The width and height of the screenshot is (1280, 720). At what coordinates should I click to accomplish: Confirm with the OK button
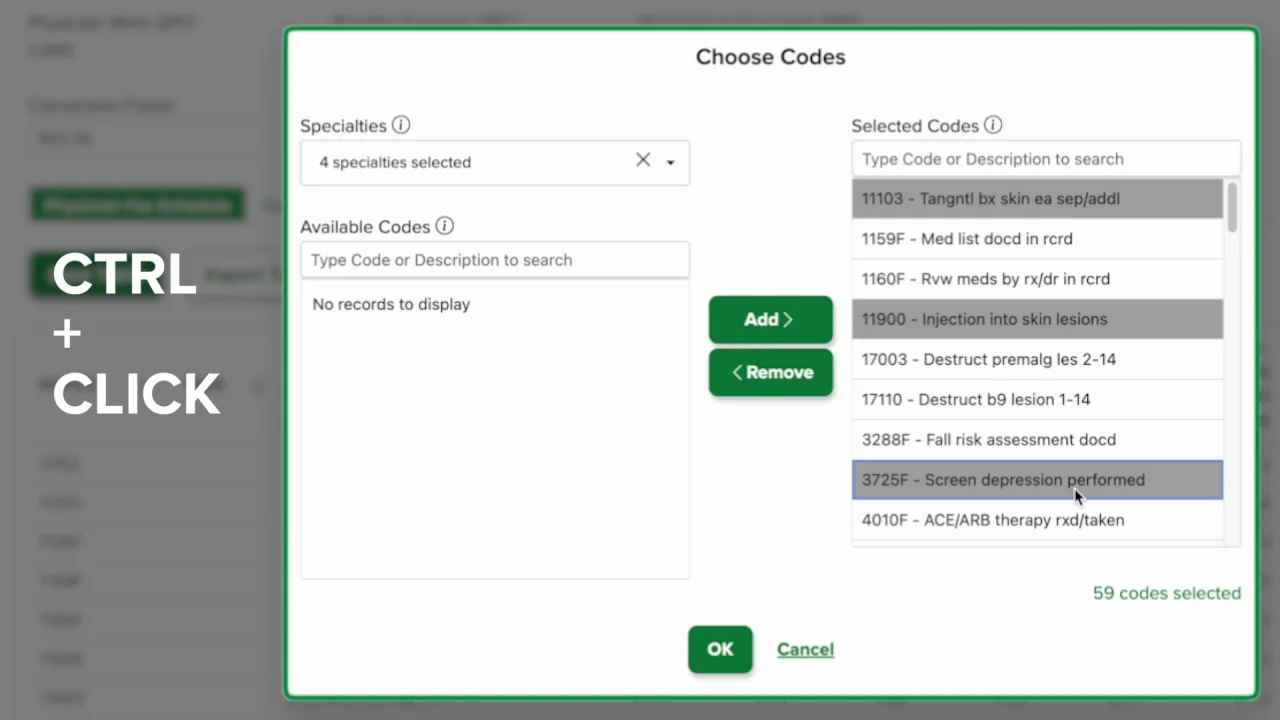(x=720, y=649)
